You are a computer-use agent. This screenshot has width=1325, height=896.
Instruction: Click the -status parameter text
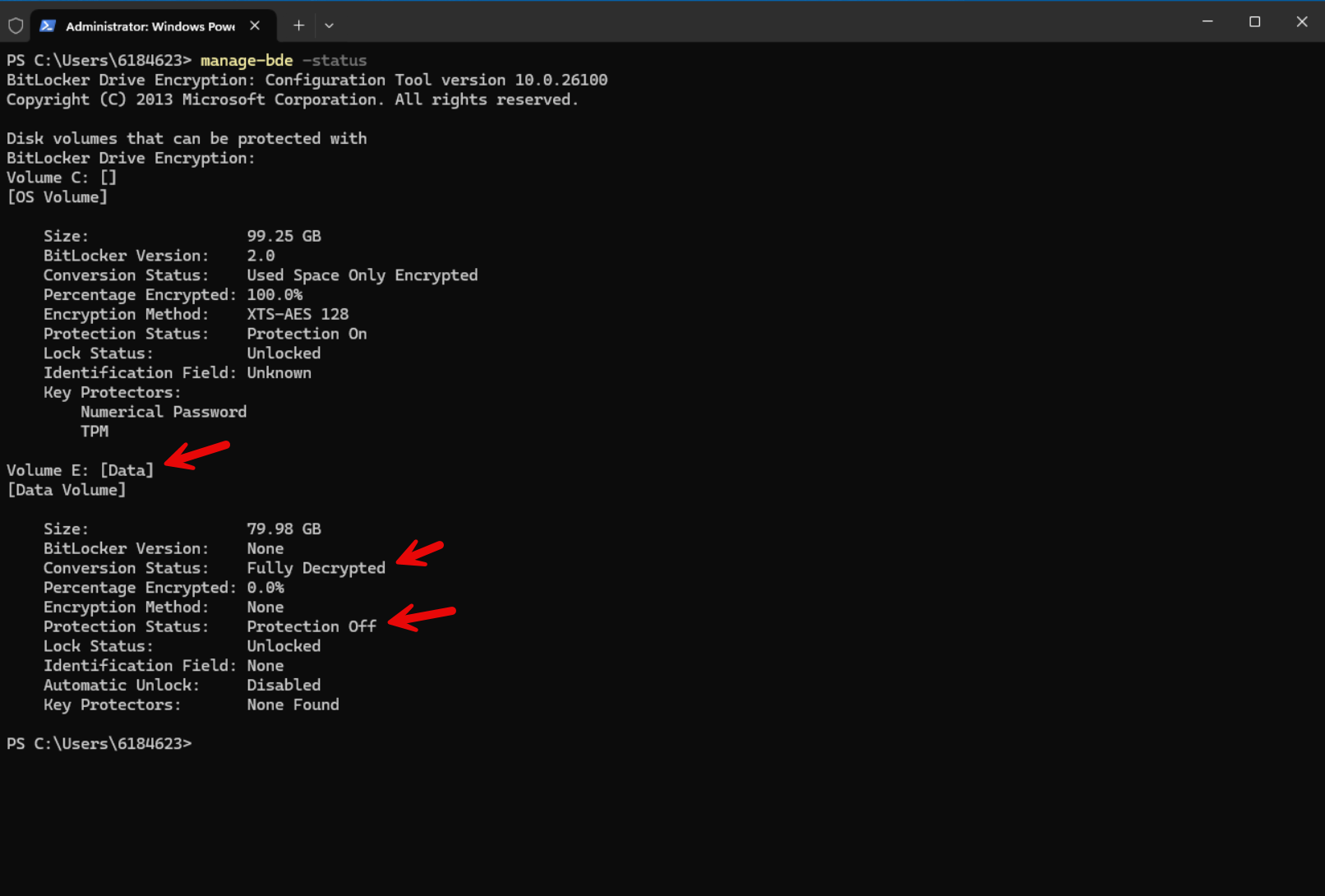[x=335, y=60]
